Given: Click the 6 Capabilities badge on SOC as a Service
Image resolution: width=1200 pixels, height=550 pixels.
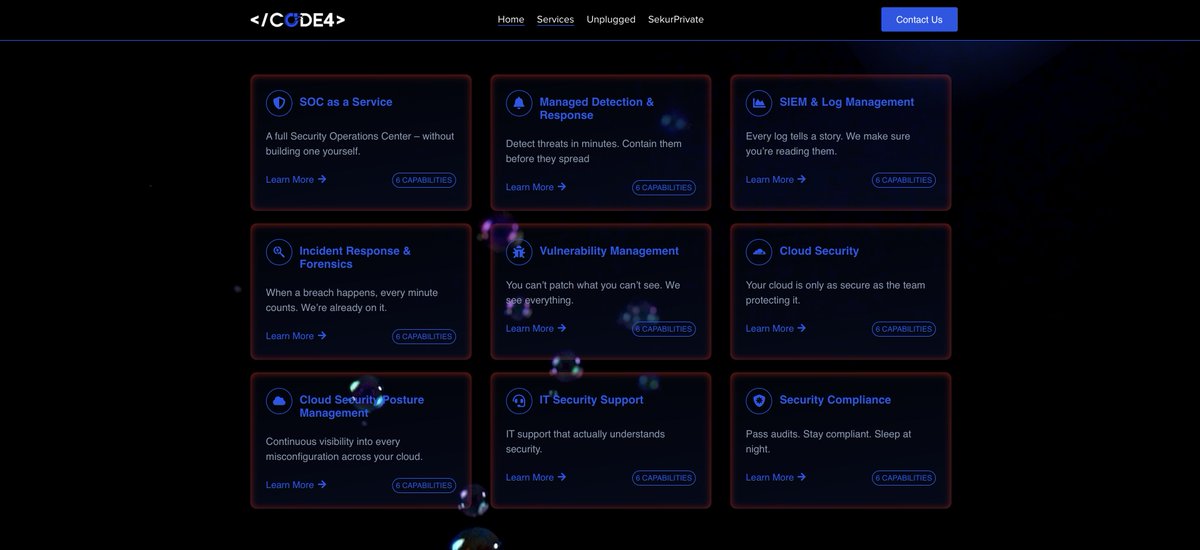Looking at the screenshot, I should click(x=424, y=180).
